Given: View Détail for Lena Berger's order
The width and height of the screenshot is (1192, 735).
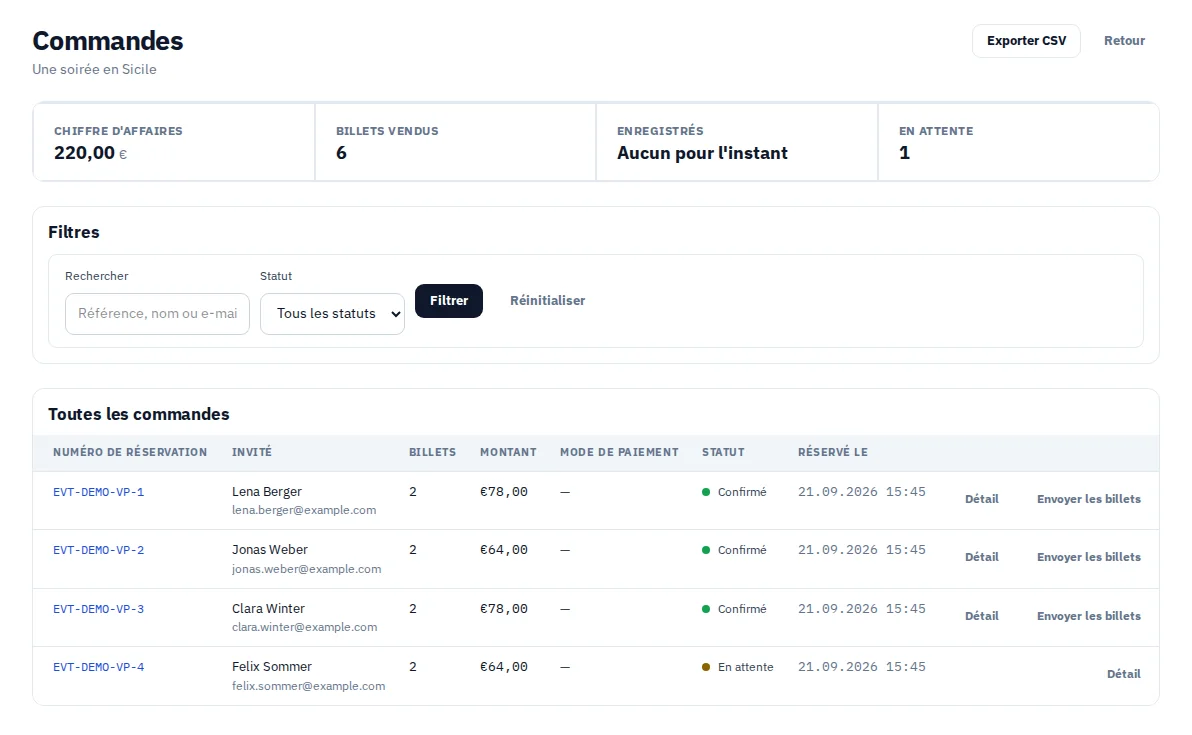Looking at the screenshot, I should pyautogui.click(x=981, y=499).
